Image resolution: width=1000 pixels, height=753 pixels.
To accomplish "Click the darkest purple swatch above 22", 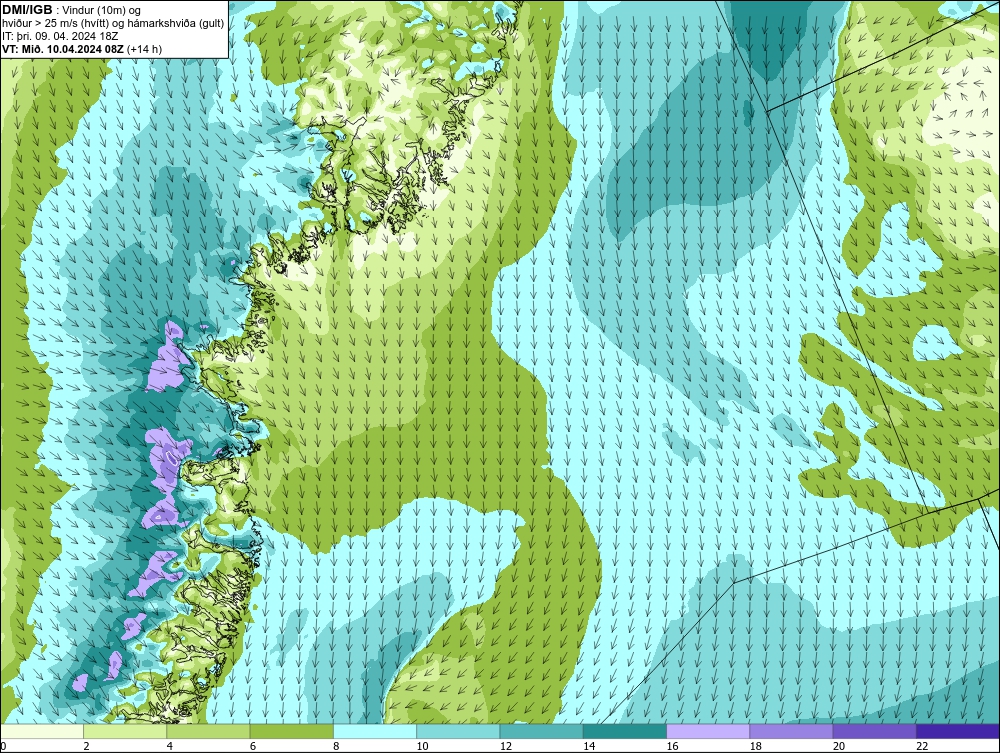I will [958, 731].
